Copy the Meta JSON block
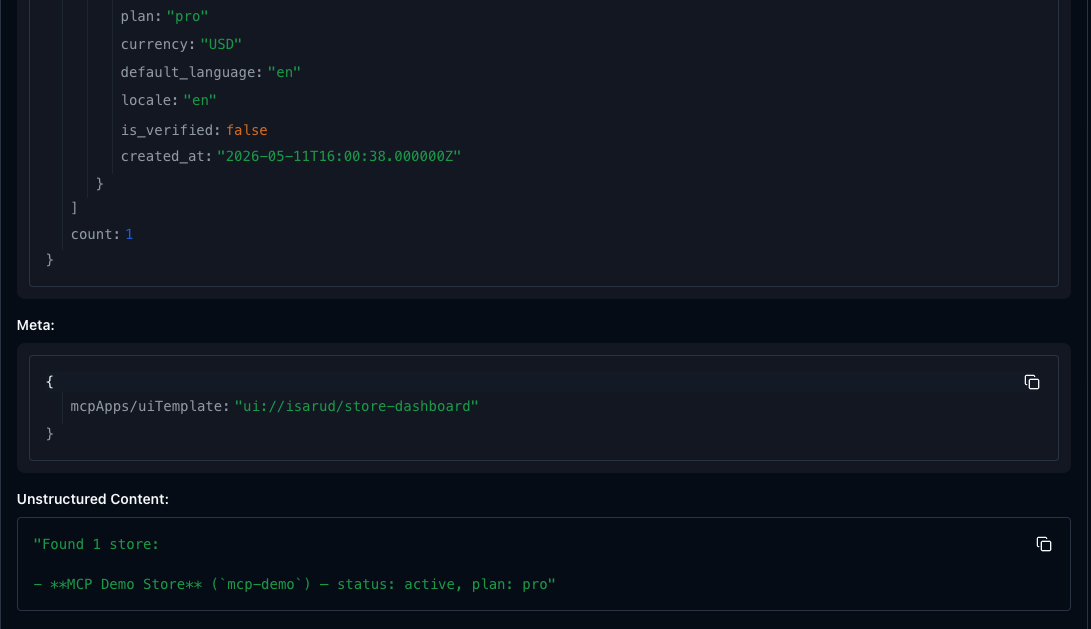Screen dimensions: 1091x629 click(1032, 382)
